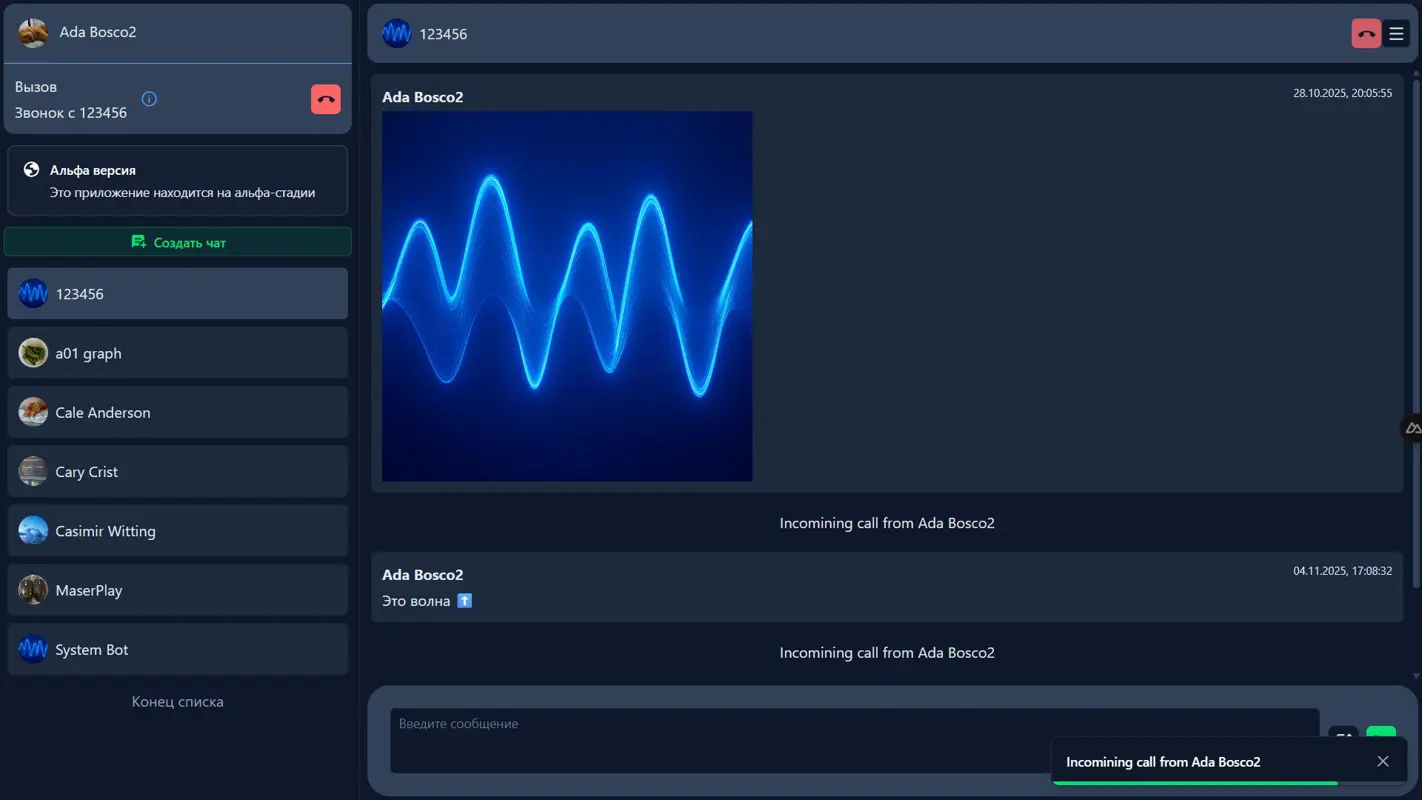Hang up via red button in left sidebar
1422x800 pixels.
(325, 98)
